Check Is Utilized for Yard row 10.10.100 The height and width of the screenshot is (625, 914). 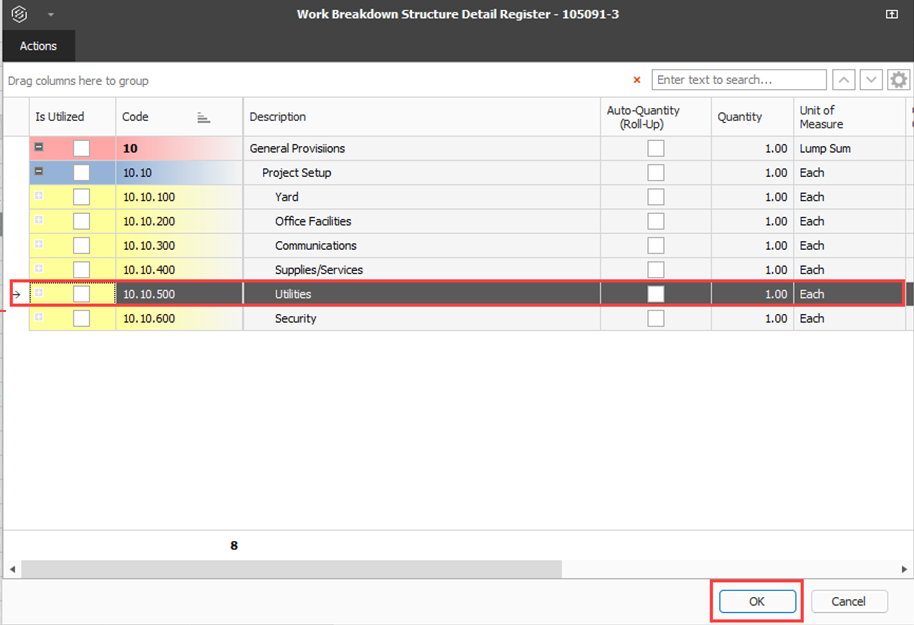(x=81, y=197)
